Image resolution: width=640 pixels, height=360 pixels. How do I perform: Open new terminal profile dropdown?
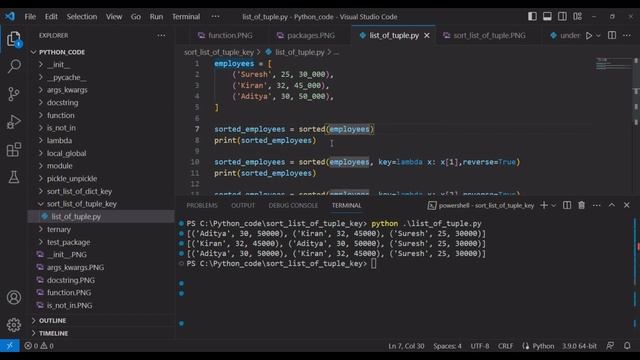pos(553,205)
